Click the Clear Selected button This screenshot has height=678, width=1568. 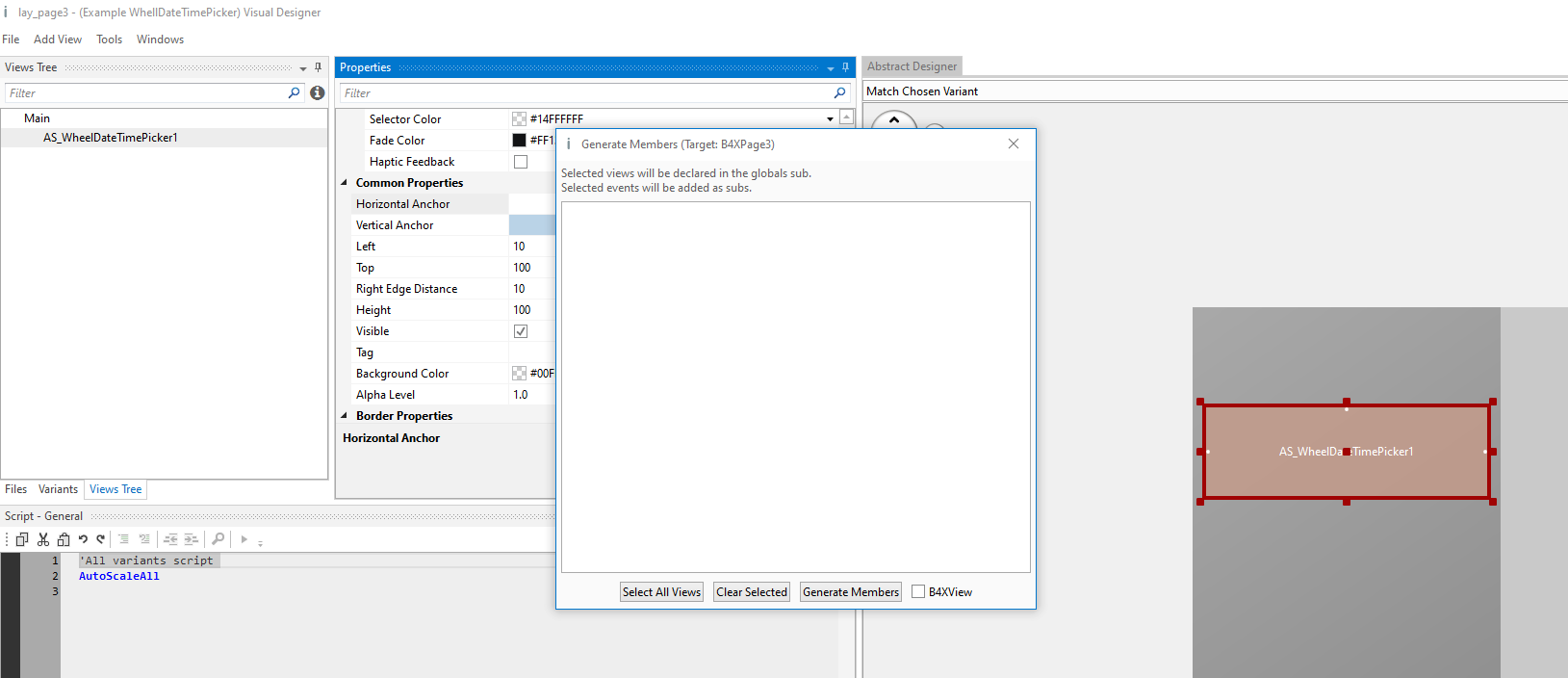tap(752, 592)
